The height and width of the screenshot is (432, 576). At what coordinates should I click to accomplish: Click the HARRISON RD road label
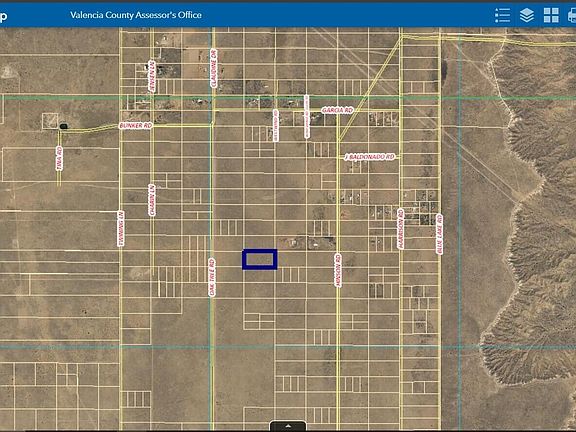point(400,229)
